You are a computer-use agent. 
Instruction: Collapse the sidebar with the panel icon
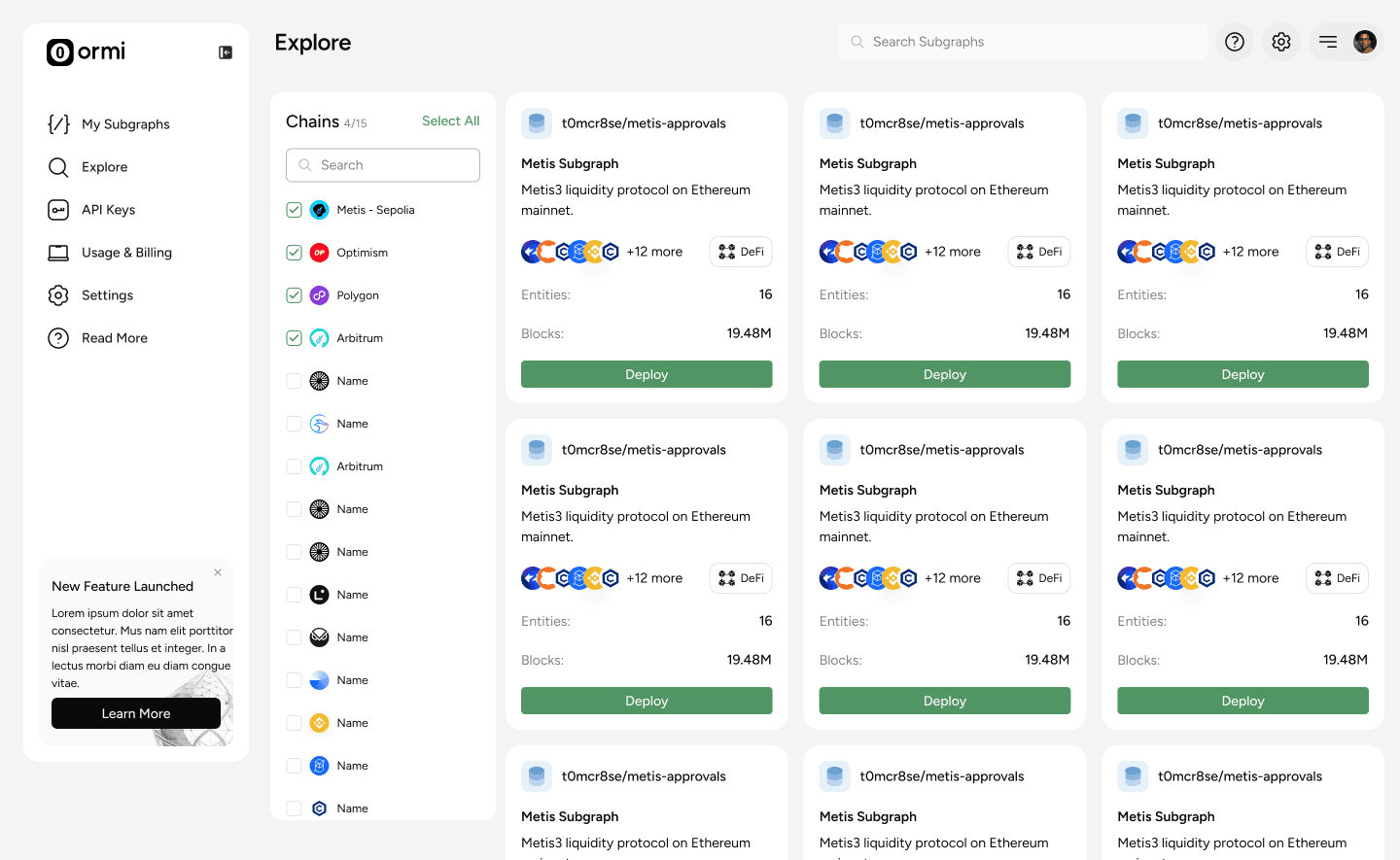226,52
